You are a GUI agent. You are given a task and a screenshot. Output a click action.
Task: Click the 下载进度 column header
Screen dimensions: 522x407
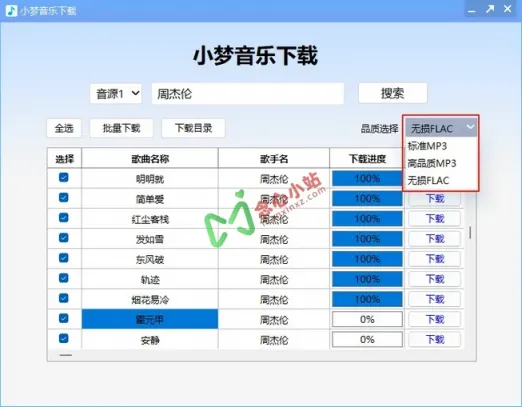point(367,159)
